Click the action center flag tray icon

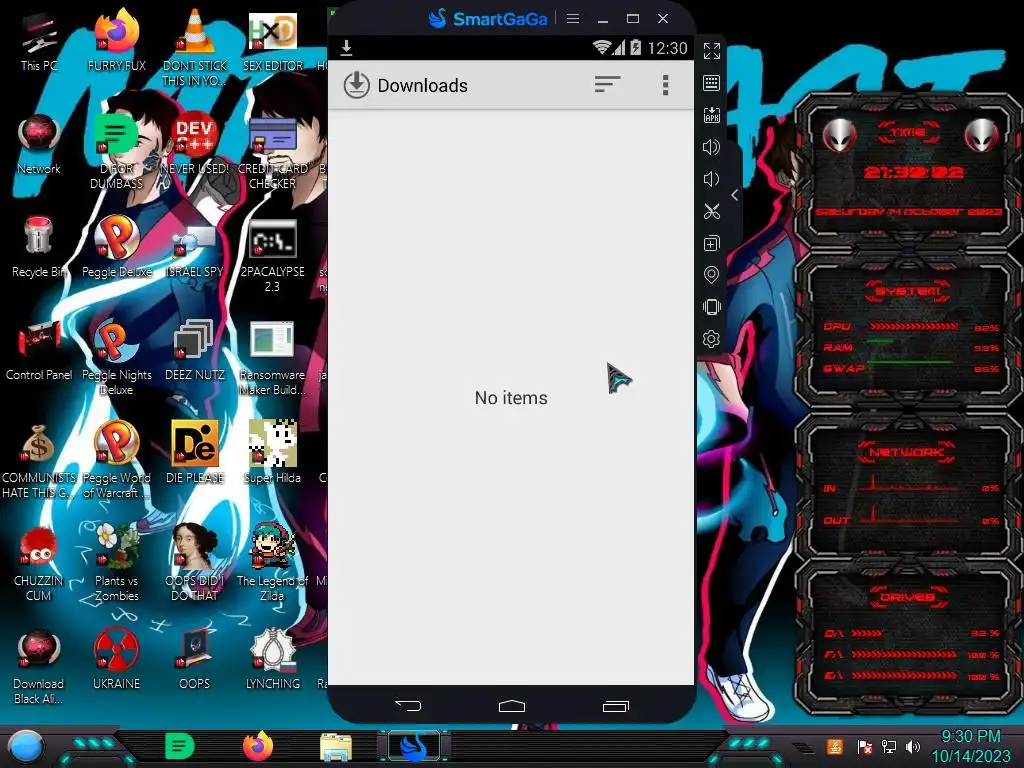point(864,746)
